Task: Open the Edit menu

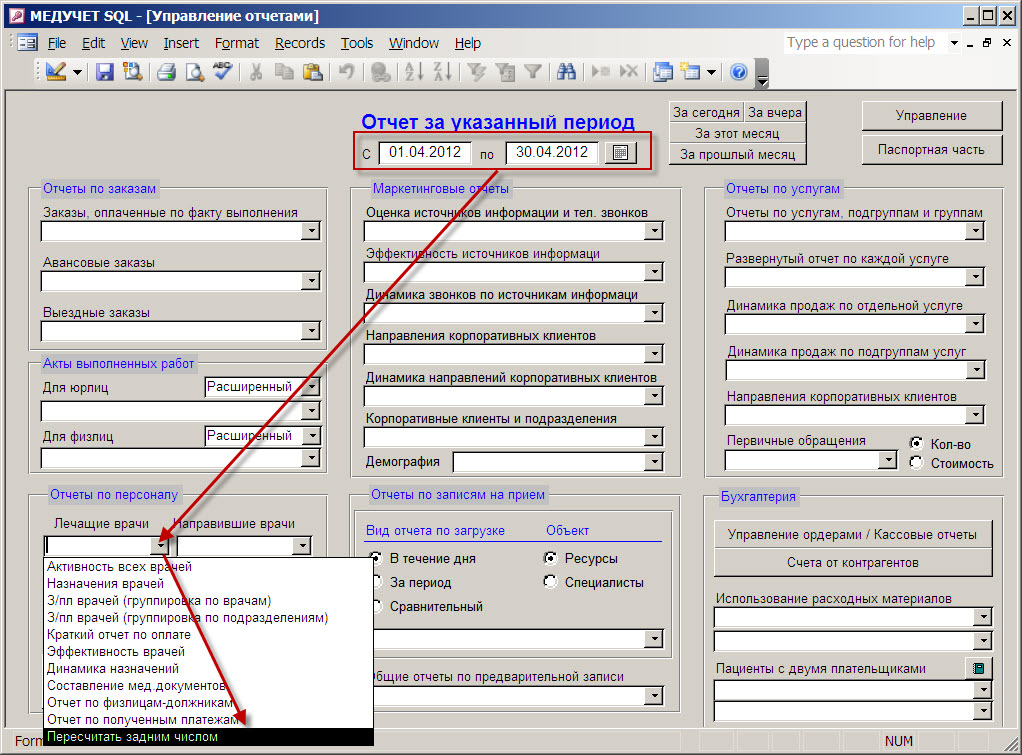Action: (x=93, y=43)
